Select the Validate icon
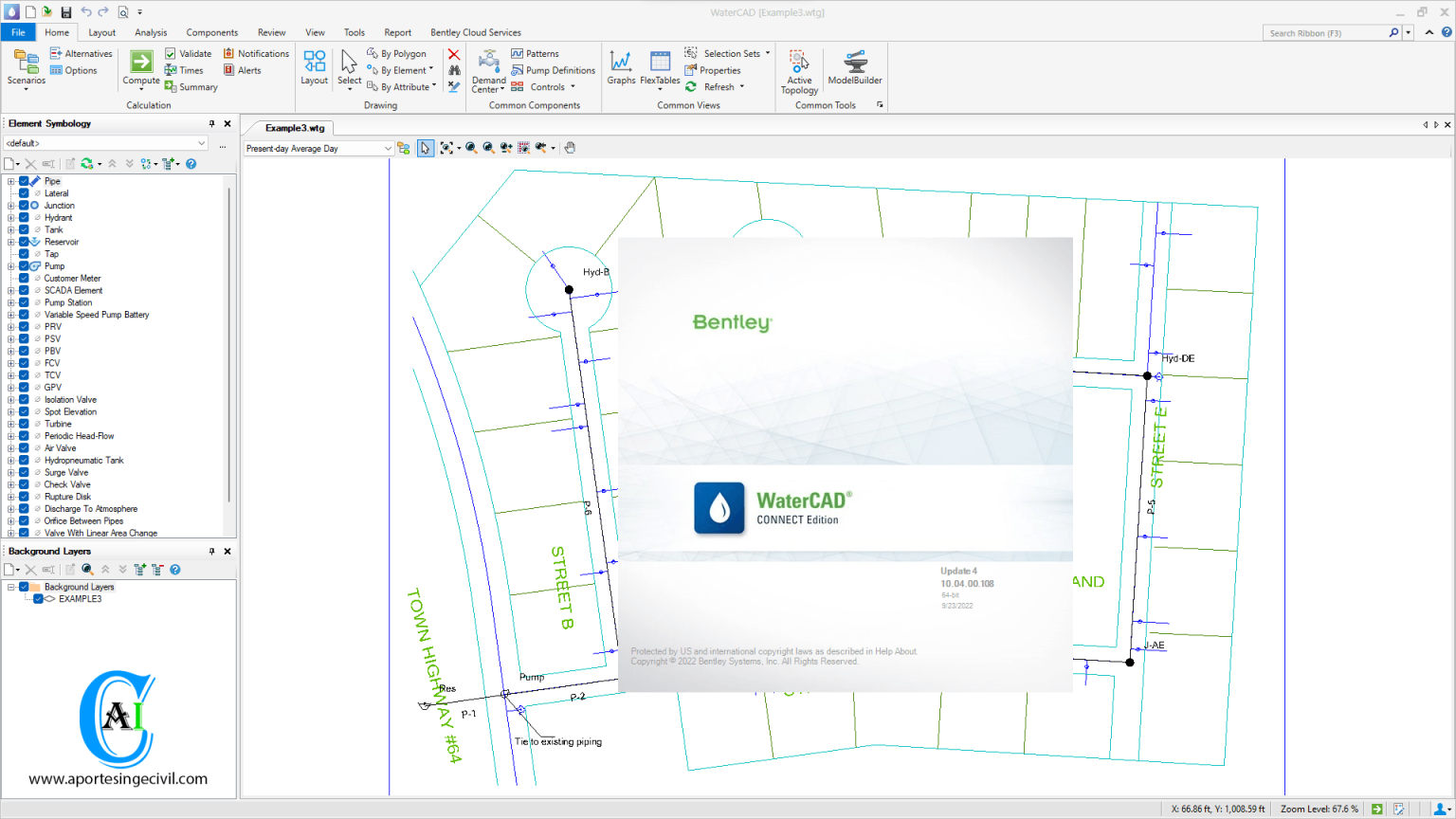1456x819 pixels. [188, 53]
